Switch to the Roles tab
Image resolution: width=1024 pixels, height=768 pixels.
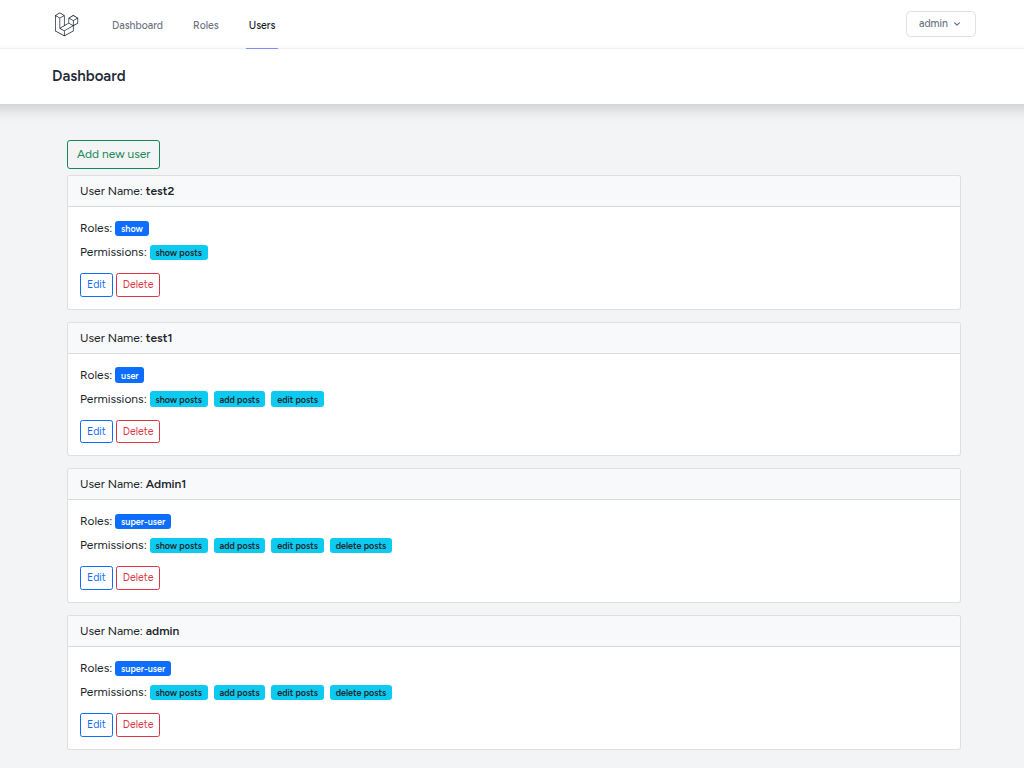pyautogui.click(x=206, y=25)
